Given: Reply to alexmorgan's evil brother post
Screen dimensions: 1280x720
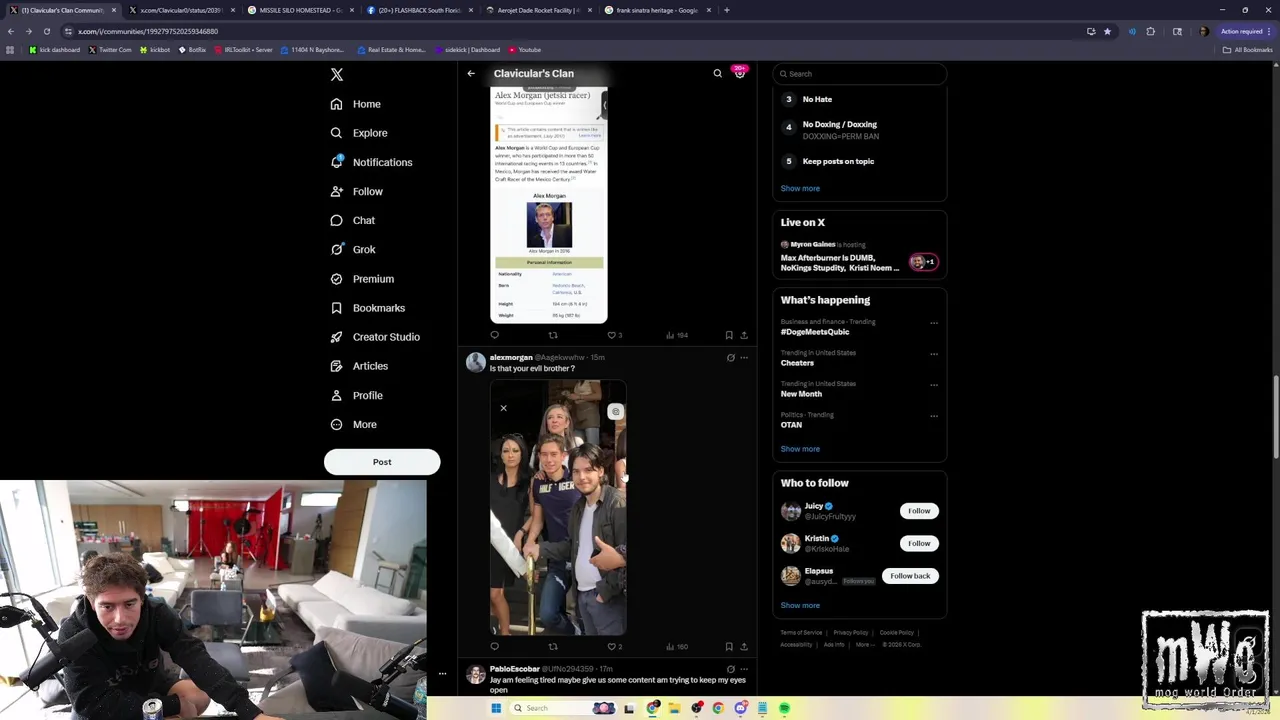Looking at the screenshot, I should click(x=494, y=646).
